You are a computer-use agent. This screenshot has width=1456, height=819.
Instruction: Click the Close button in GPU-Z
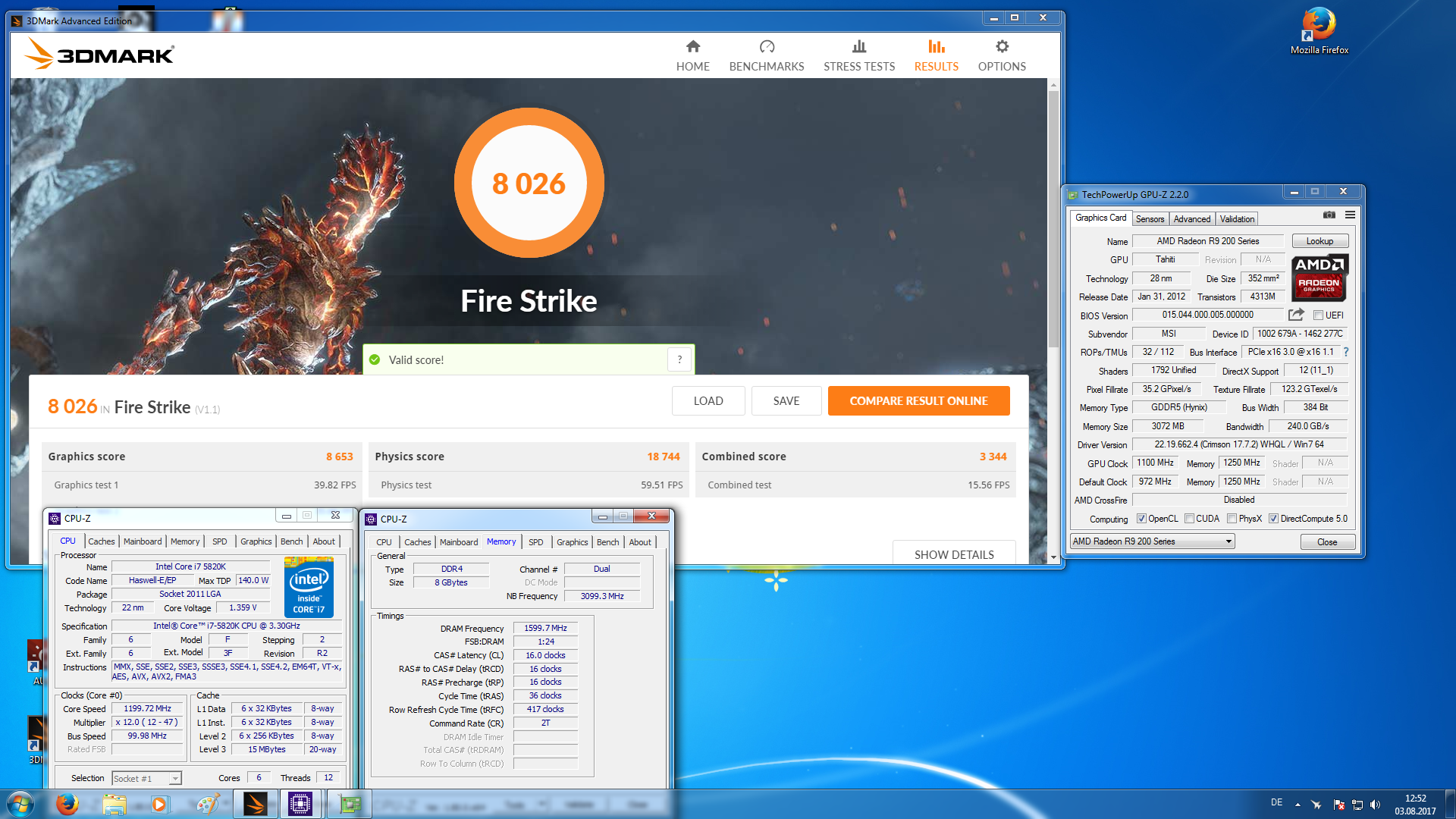click(1327, 541)
